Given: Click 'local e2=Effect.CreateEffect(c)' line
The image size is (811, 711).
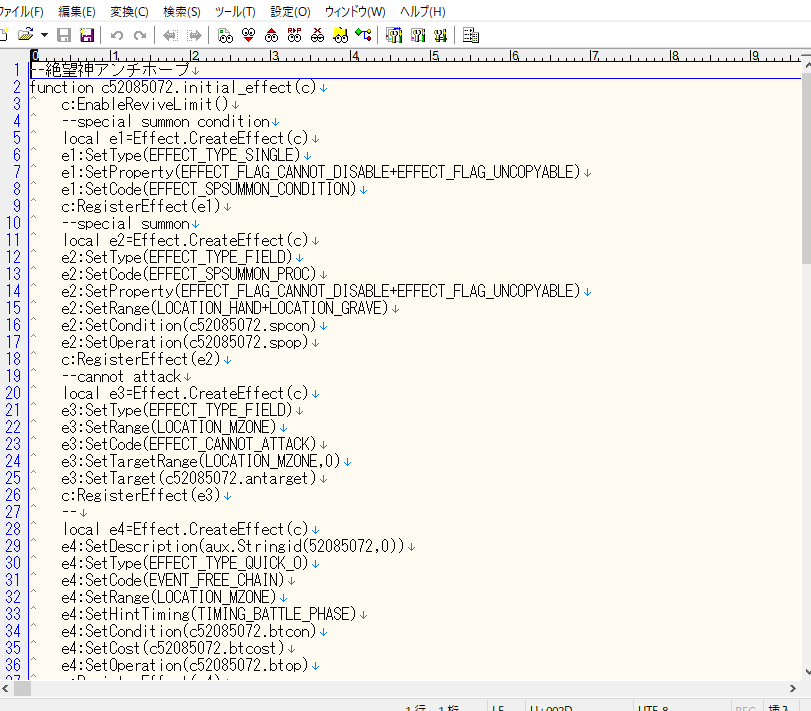Looking at the screenshot, I should point(185,240).
